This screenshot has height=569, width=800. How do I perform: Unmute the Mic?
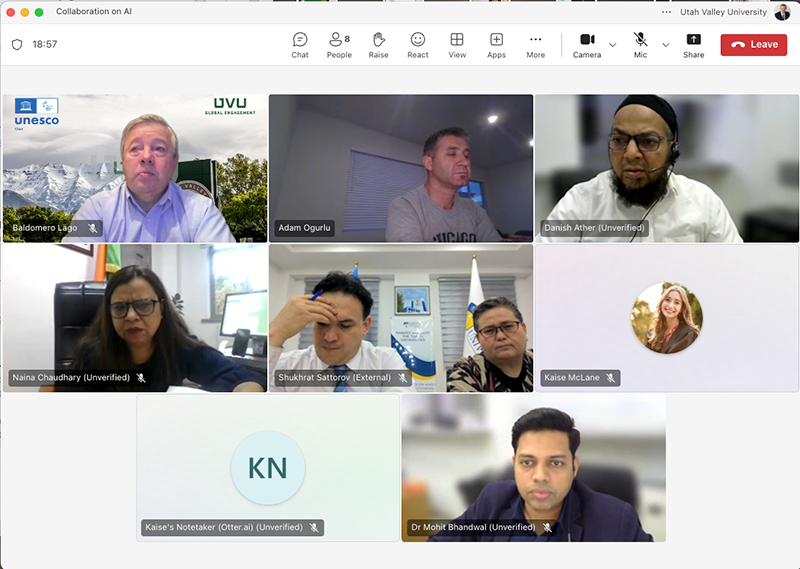coord(640,44)
